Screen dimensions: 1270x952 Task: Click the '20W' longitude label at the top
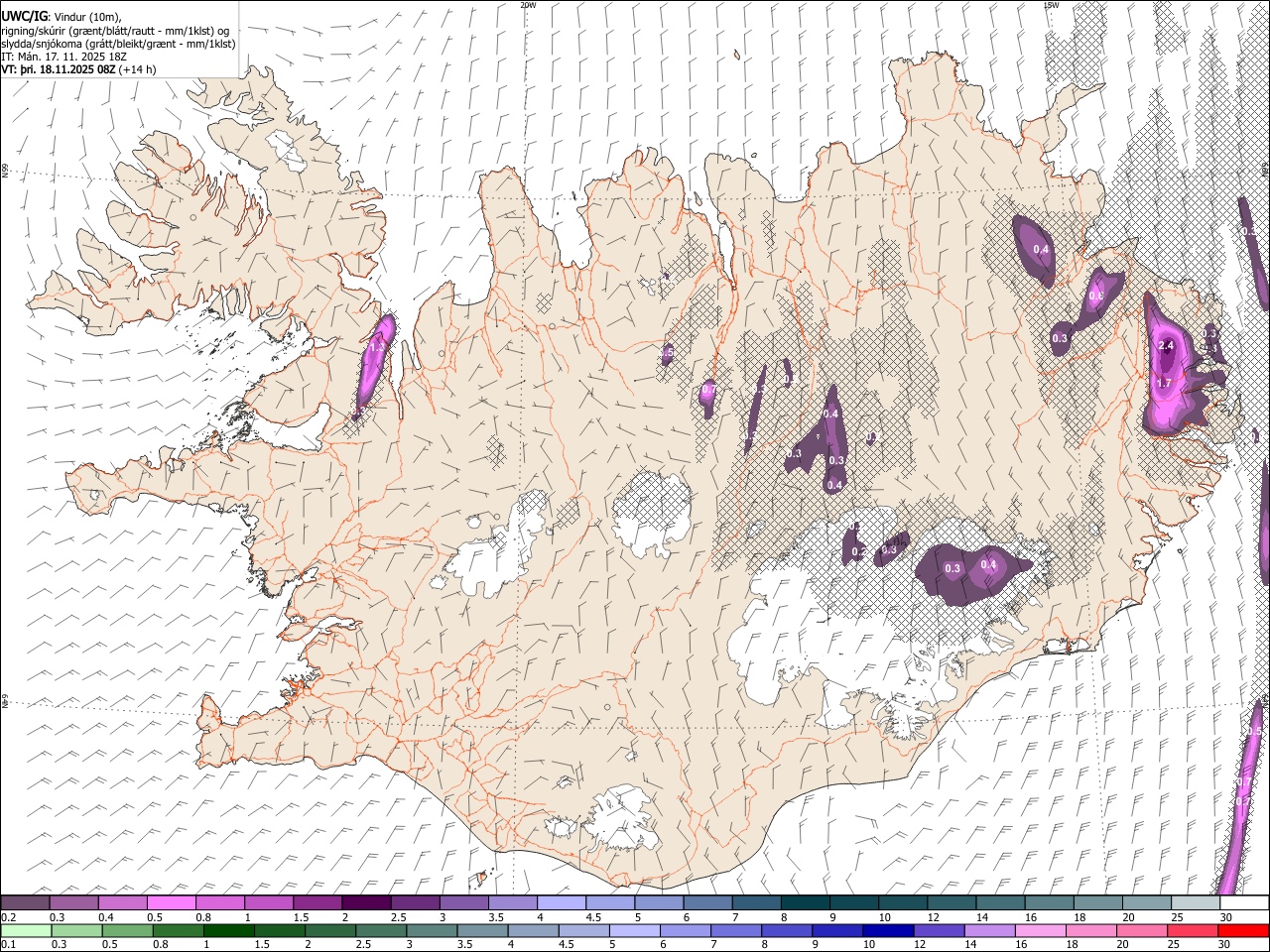click(527, 5)
